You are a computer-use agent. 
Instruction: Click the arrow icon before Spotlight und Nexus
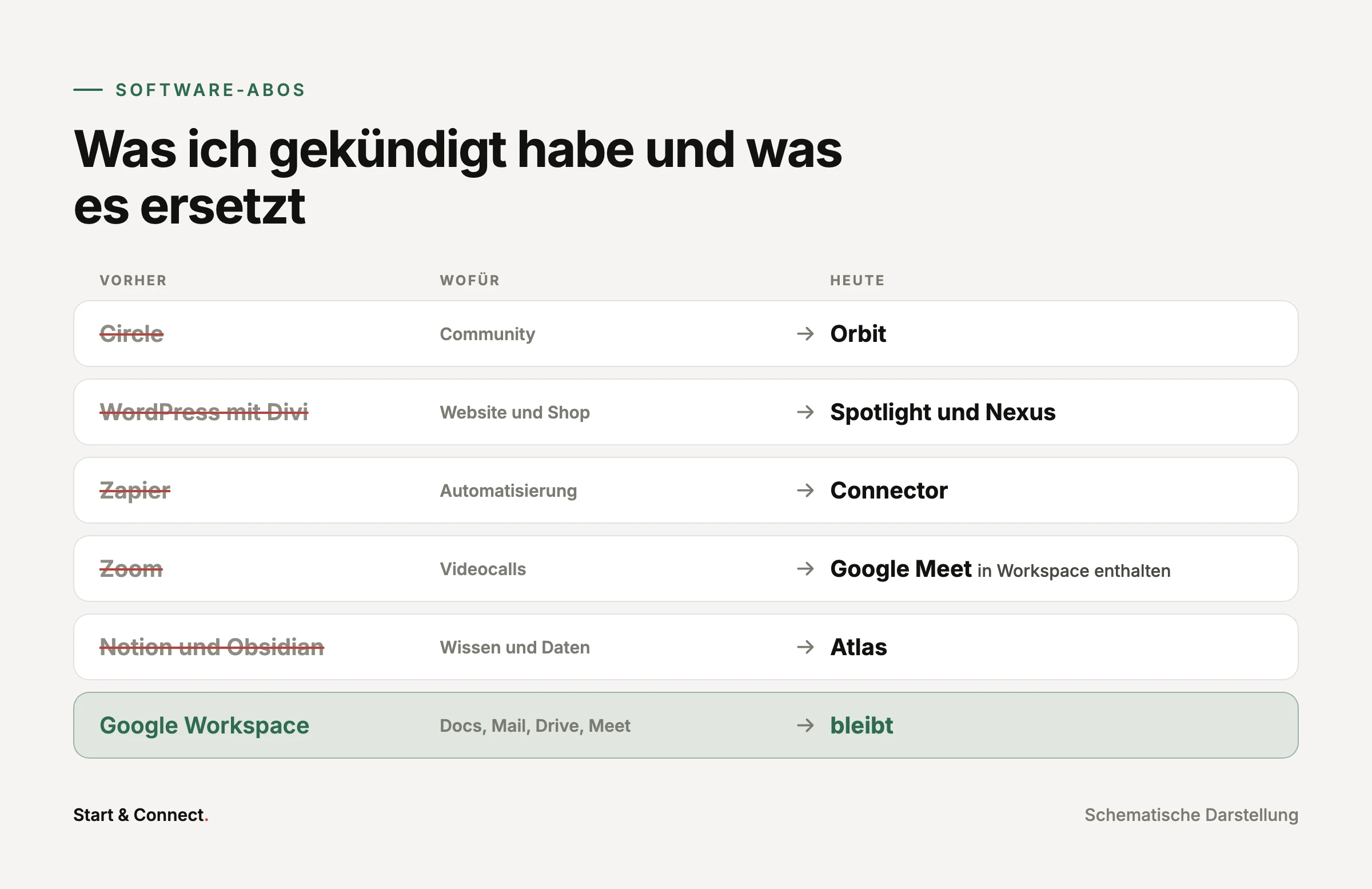[x=805, y=412]
